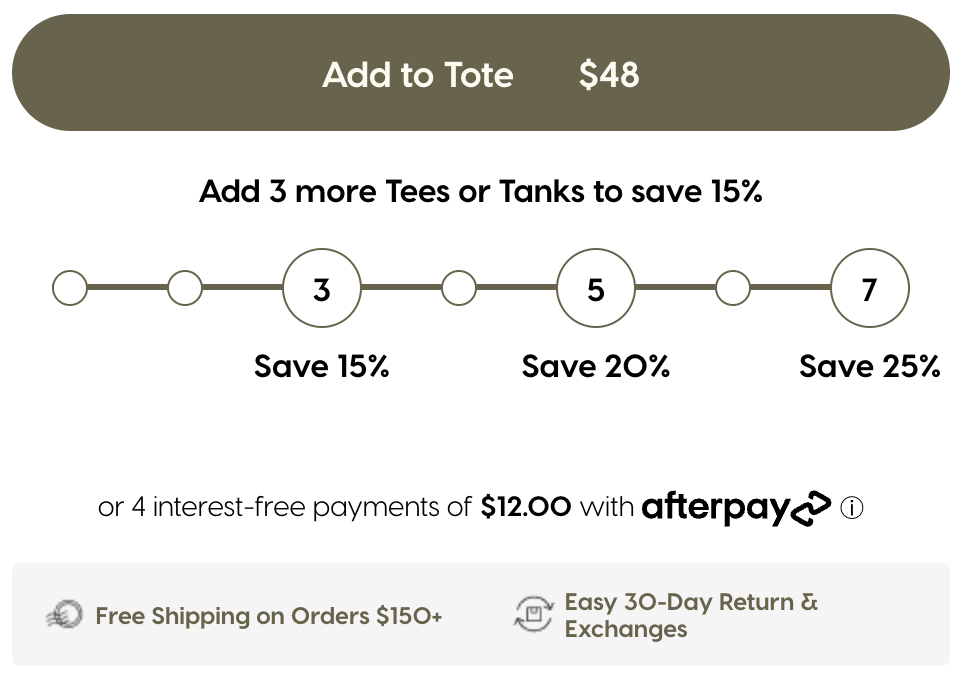Click Easy 30-Day Return & Exchanges text

pyautogui.click(x=691, y=615)
